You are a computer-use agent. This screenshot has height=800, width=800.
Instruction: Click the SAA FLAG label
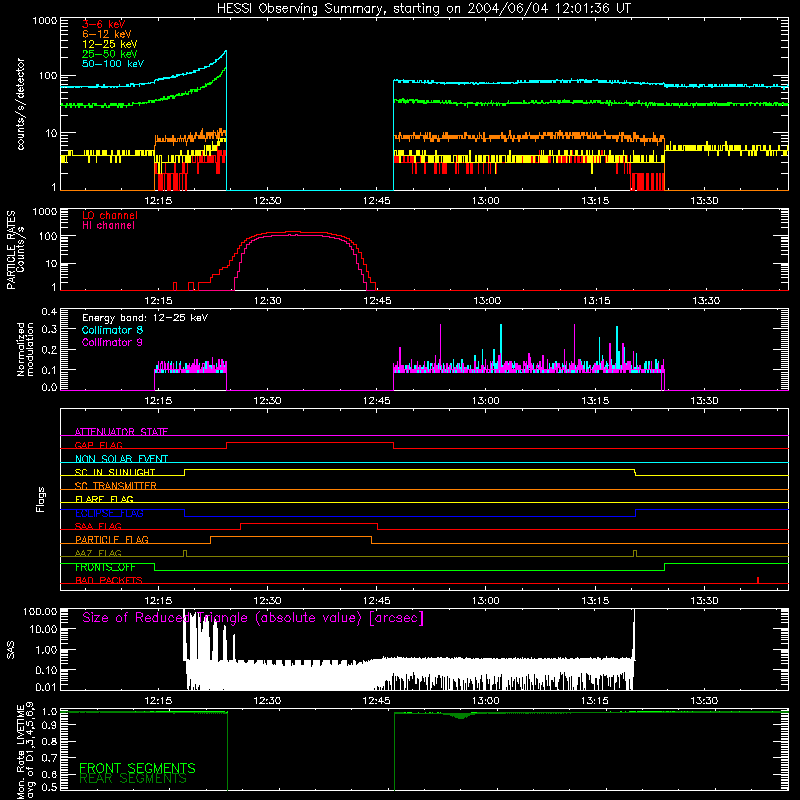98,526
